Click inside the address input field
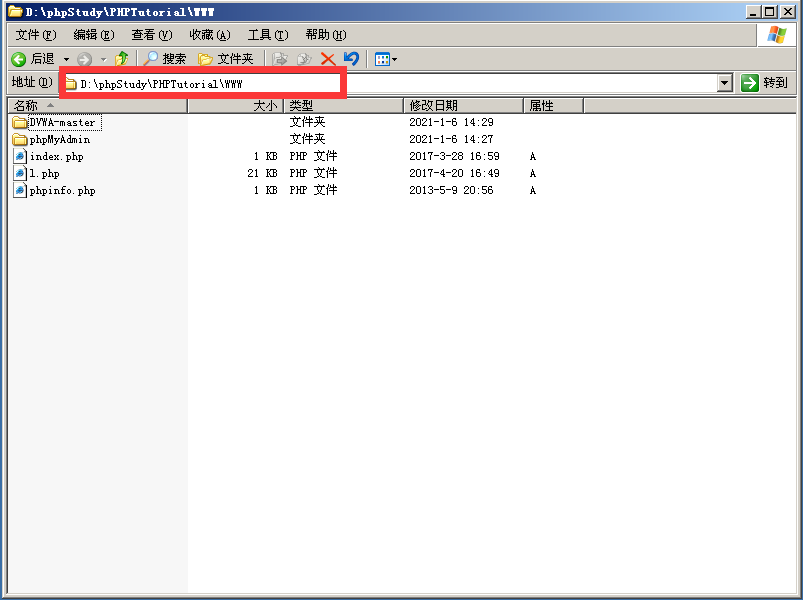 tap(300, 83)
